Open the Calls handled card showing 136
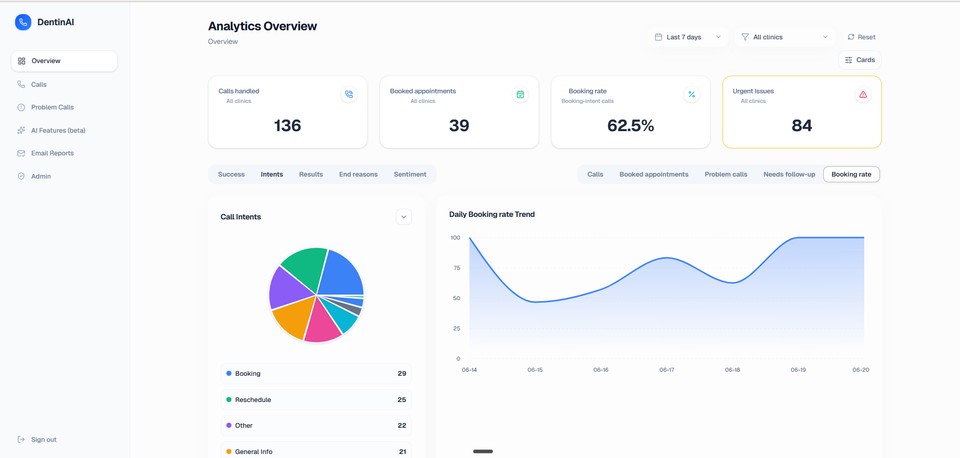 (x=288, y=112)
